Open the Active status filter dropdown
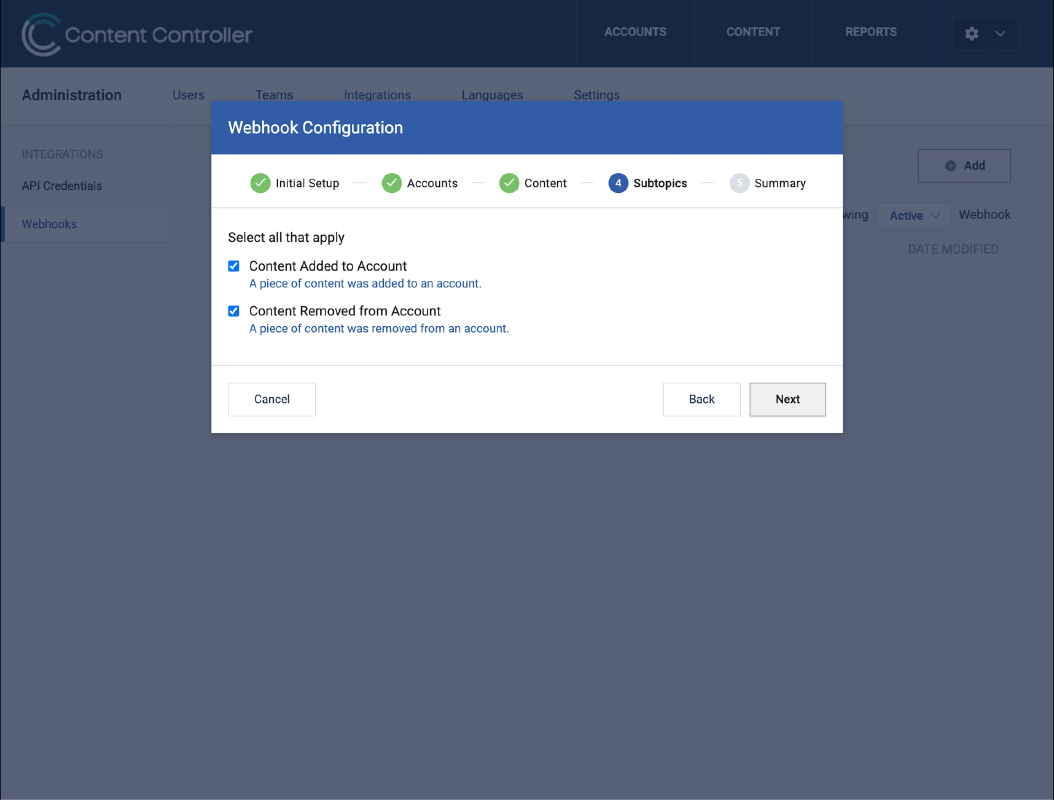1054x800 pixels. coord(914,215)
